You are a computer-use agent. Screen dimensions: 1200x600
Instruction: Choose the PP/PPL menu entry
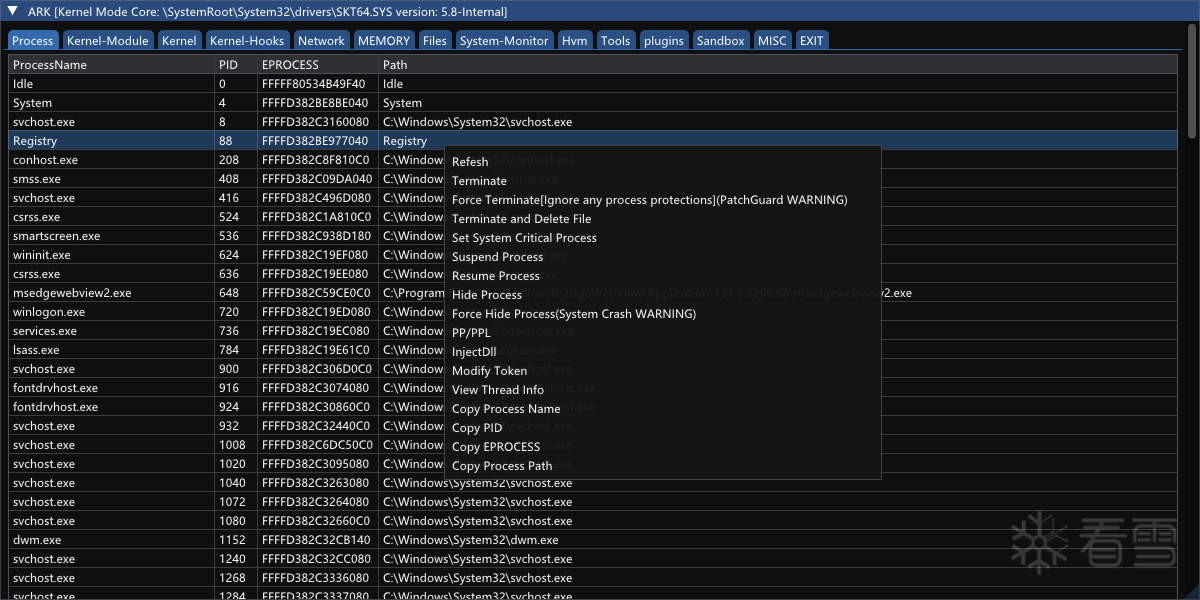(662, 333)
